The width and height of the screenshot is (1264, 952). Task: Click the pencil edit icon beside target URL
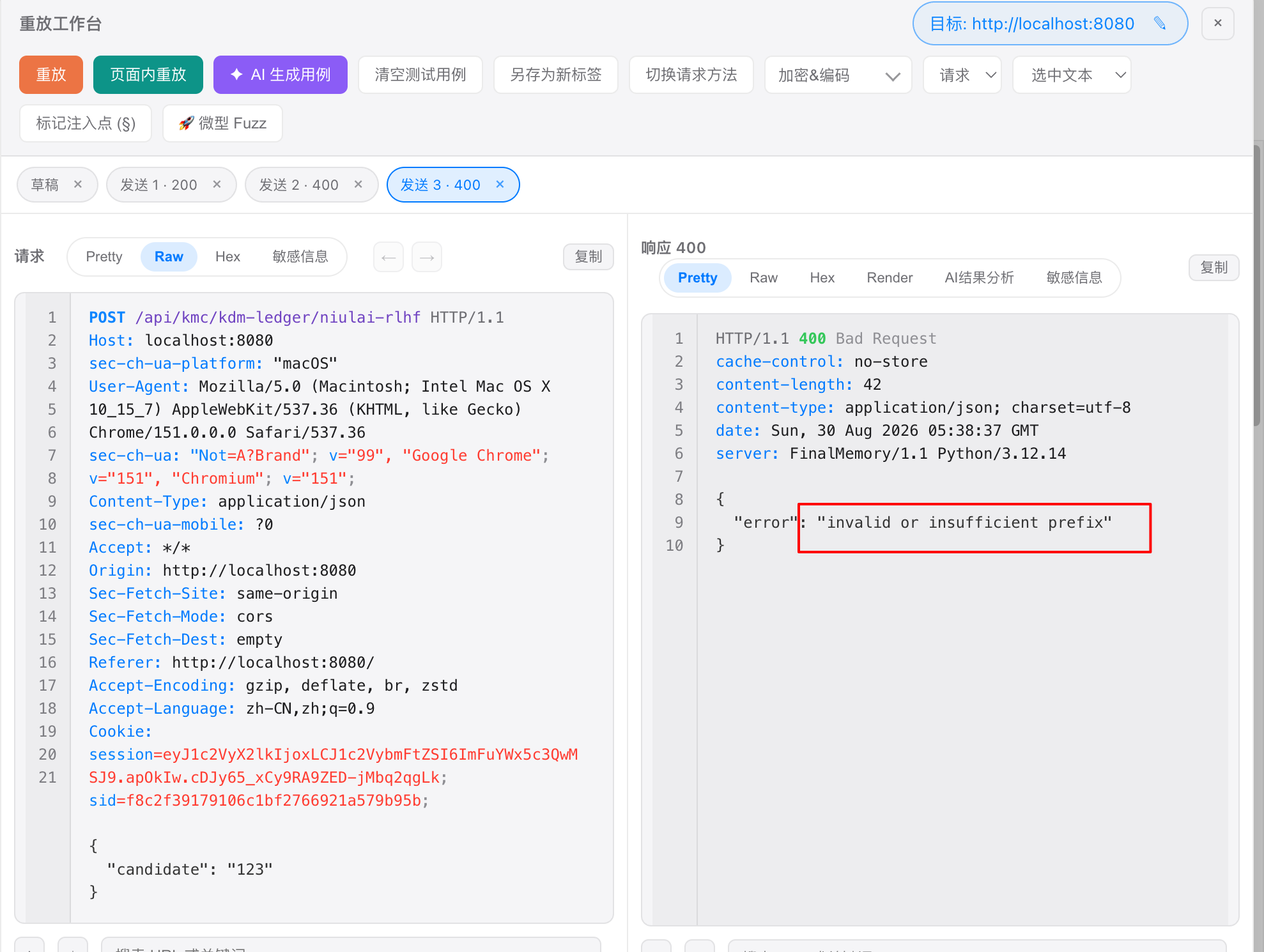[1160, 24]
